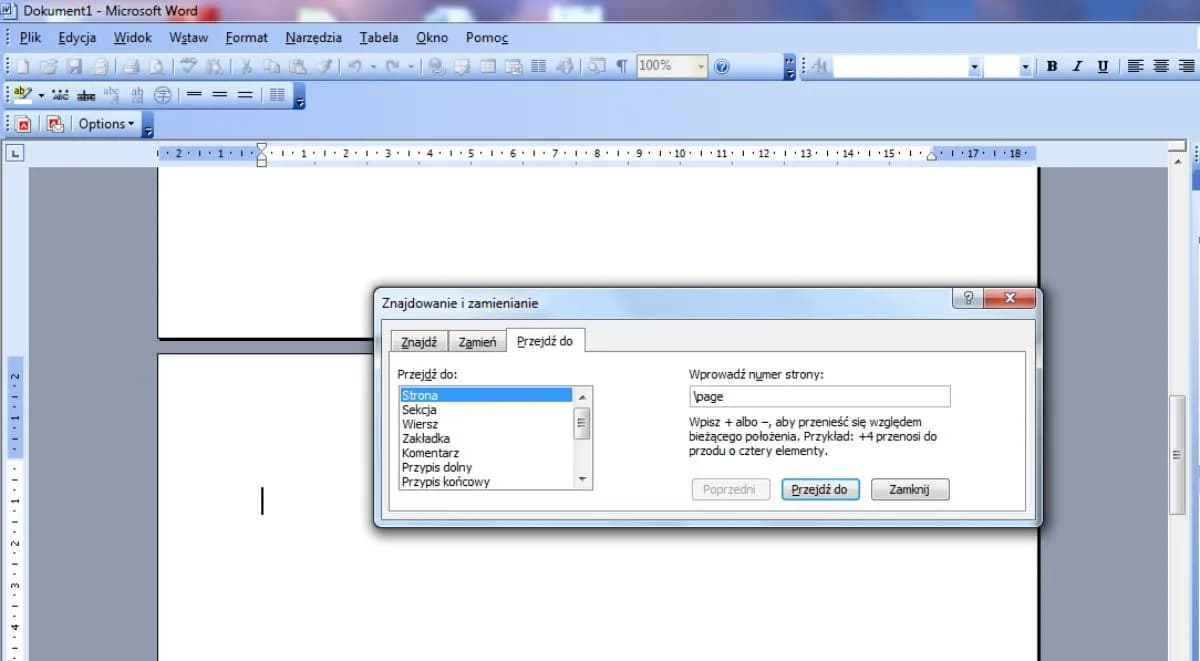Image resolution: width=1200 pixels, height=661 pixels.
Task: Click the Zamknij button
Action: tap(909, 489)
